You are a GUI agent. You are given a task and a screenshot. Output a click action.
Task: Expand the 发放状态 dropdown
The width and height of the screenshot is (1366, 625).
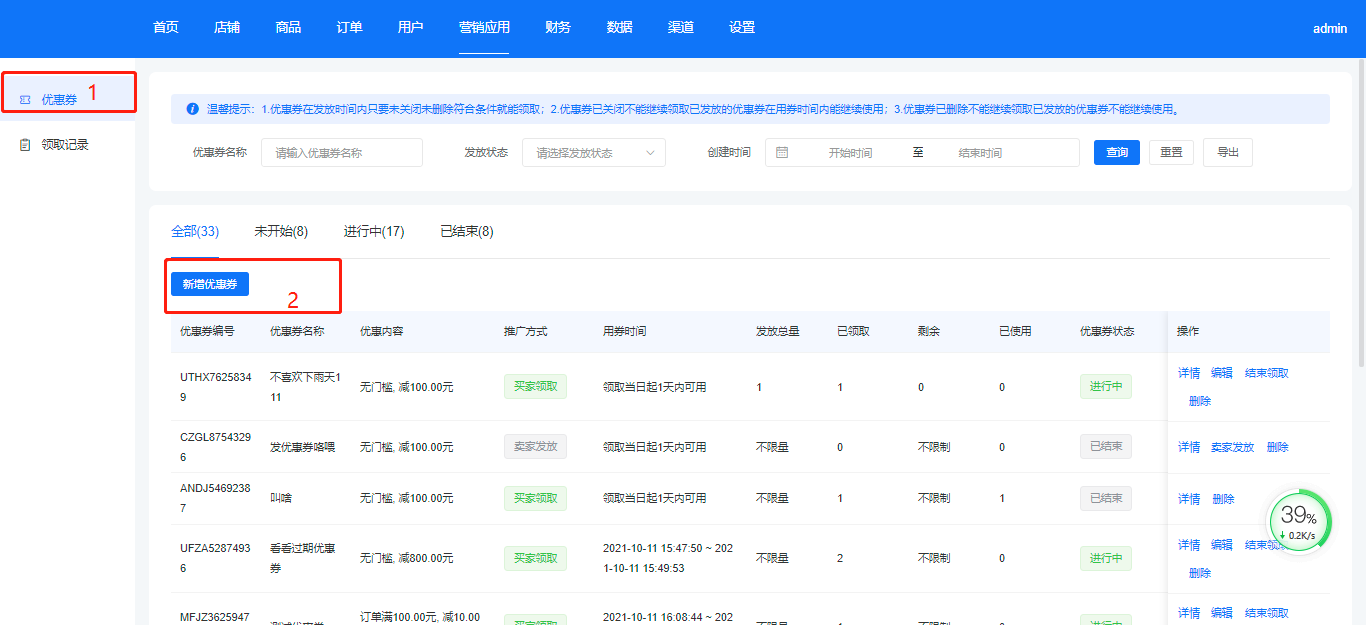point(593,153)
